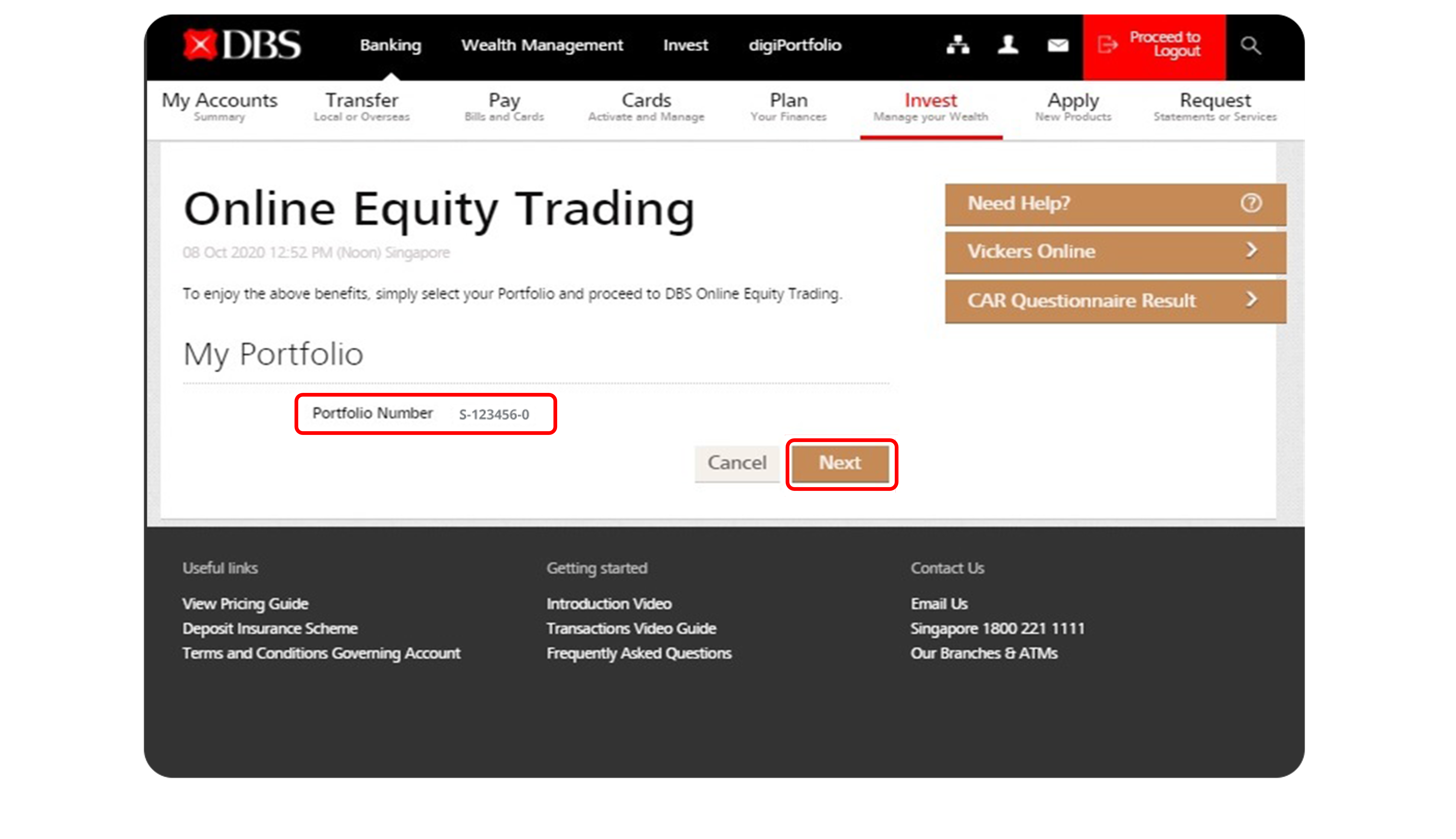The image size is (1456, 839).
Task: Open the Wealth Management top menu
Action: point(541,45)
